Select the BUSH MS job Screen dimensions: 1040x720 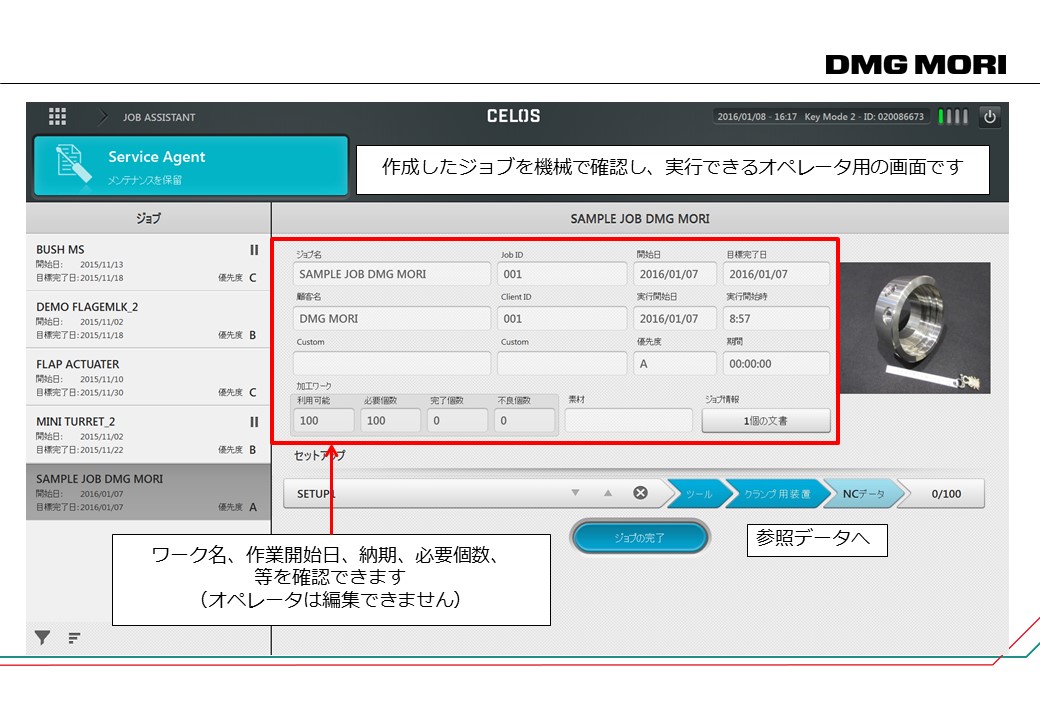(x=148, y=263)
